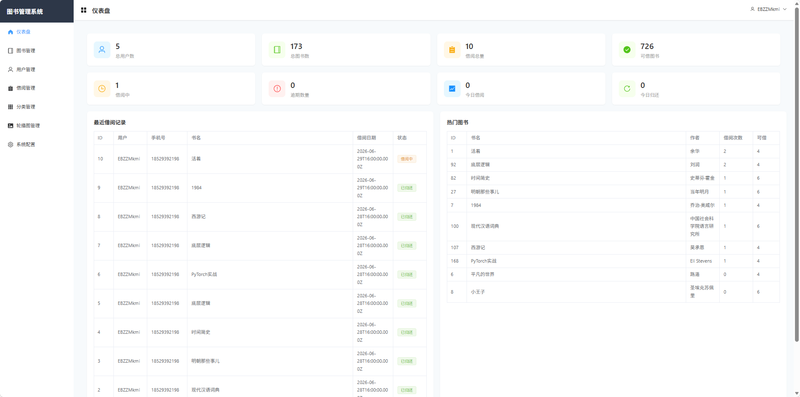Viewport: 800px width, 397px height.
Task: Click 明朝那些事儿 in the recent borrow records
Action: pos(205,361)
